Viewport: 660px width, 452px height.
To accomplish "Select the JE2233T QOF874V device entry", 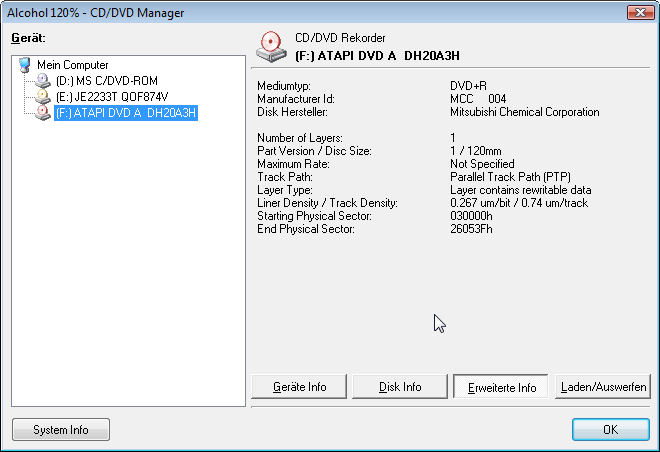I will pyautogui.click(x=105, y=97).
